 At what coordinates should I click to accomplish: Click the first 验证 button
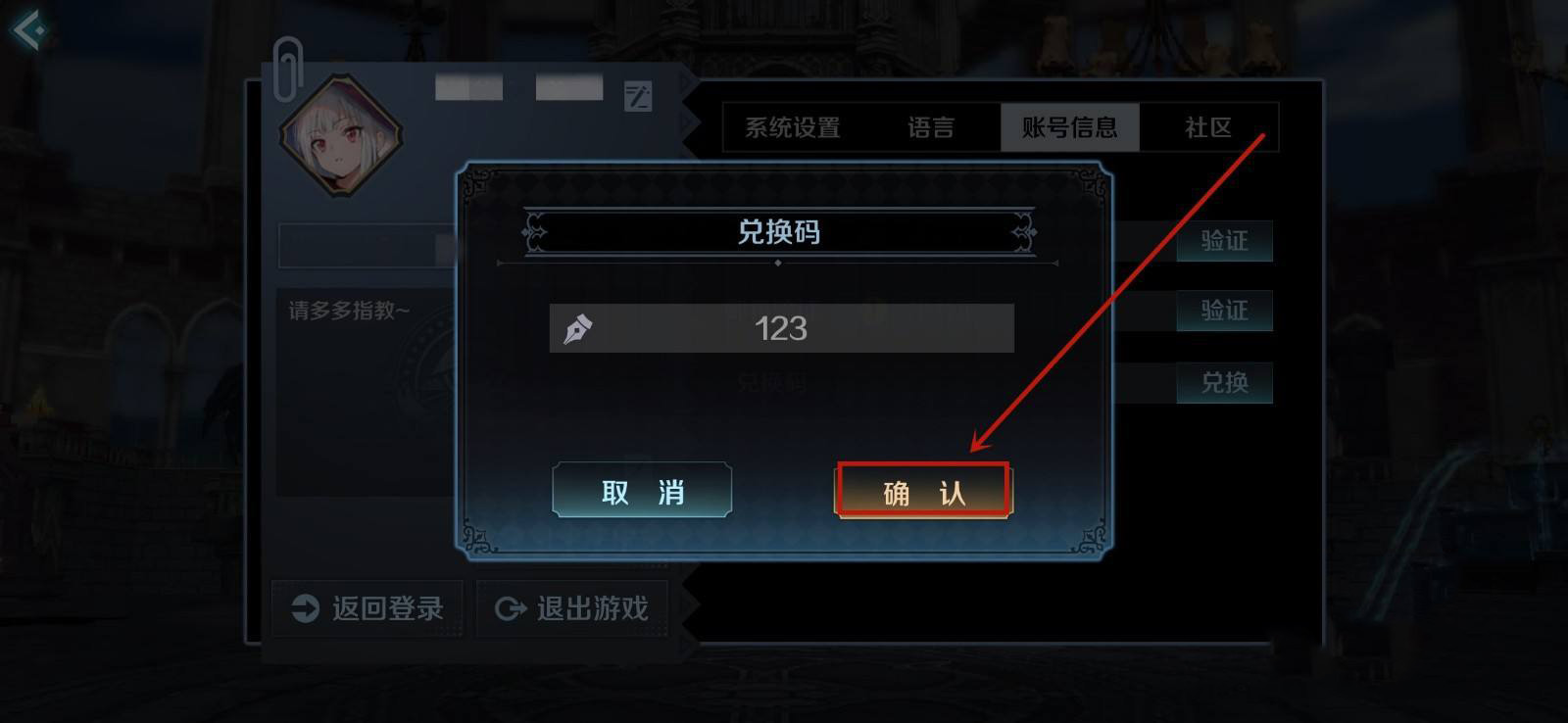tap(1224, 241)
